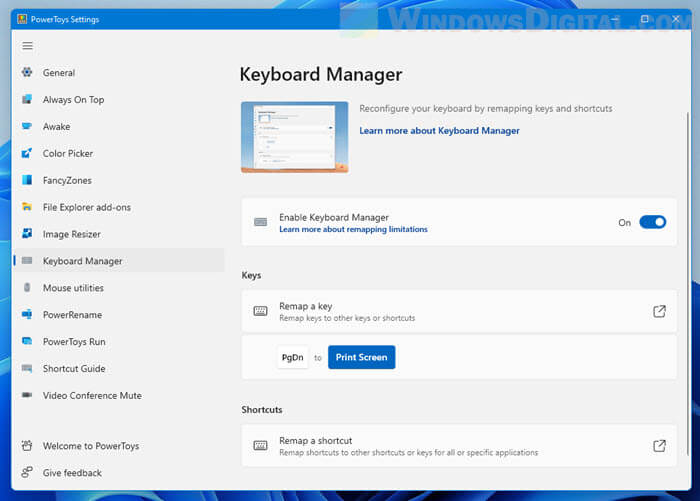This screenshot has height=501, width=700.
Task: Click the Give feedback icon
Action: (27, 472)
